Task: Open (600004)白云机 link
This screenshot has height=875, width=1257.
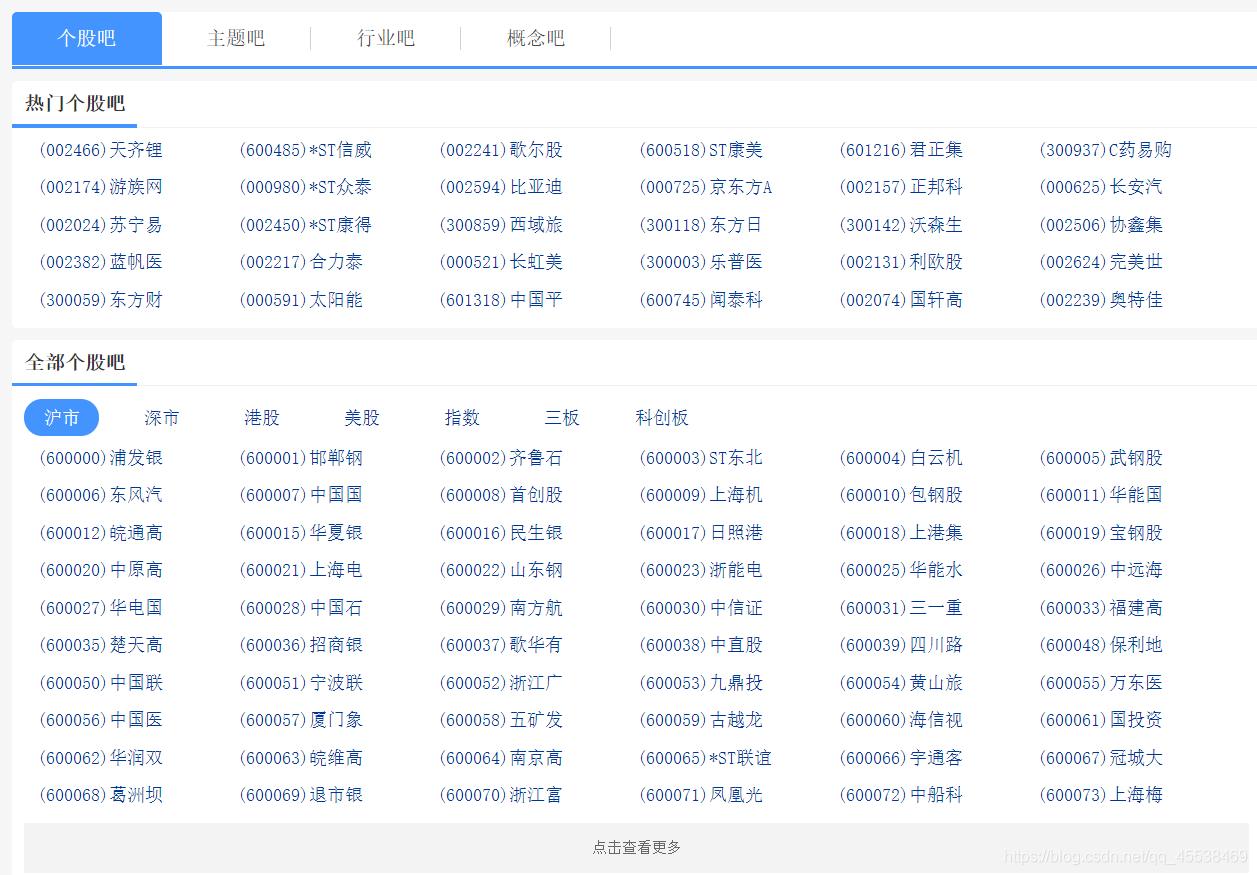Action: 901,458
